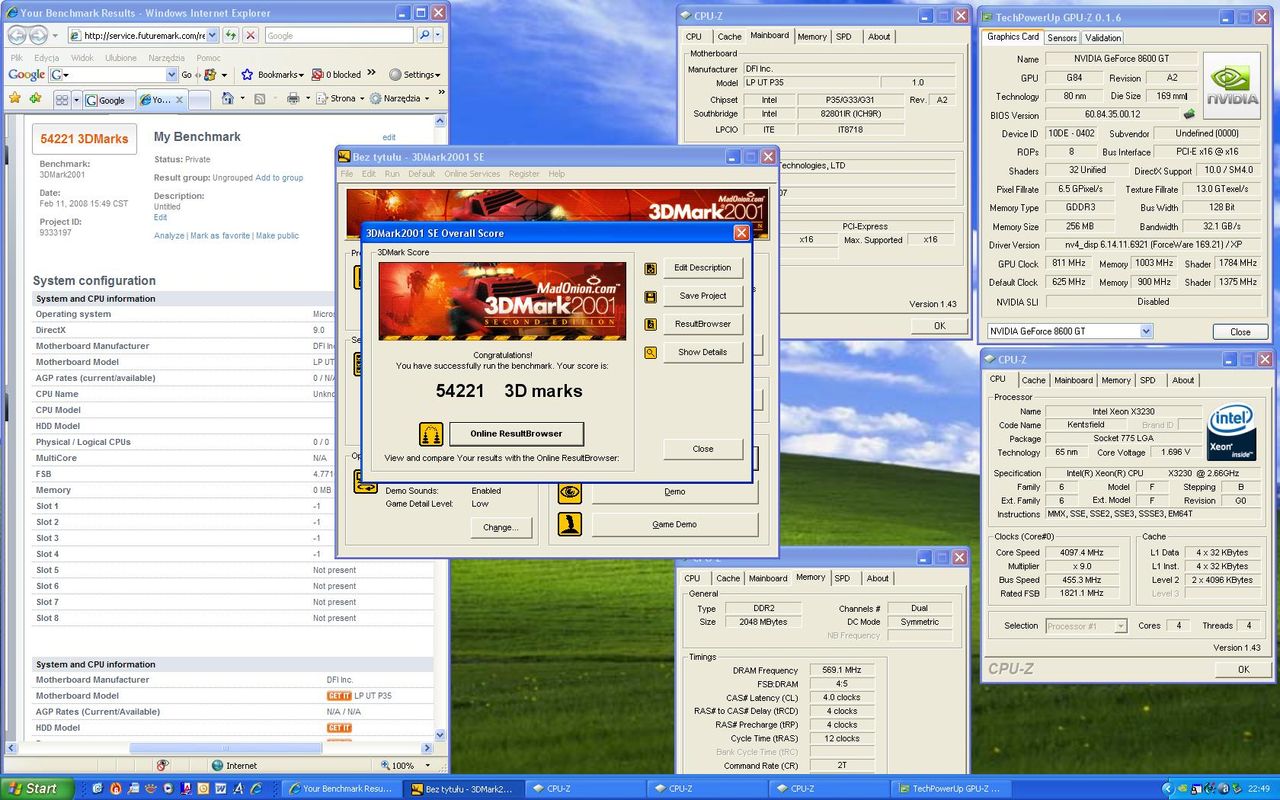
Task: Click Show Details button
Action: click(x=703, y=352)
